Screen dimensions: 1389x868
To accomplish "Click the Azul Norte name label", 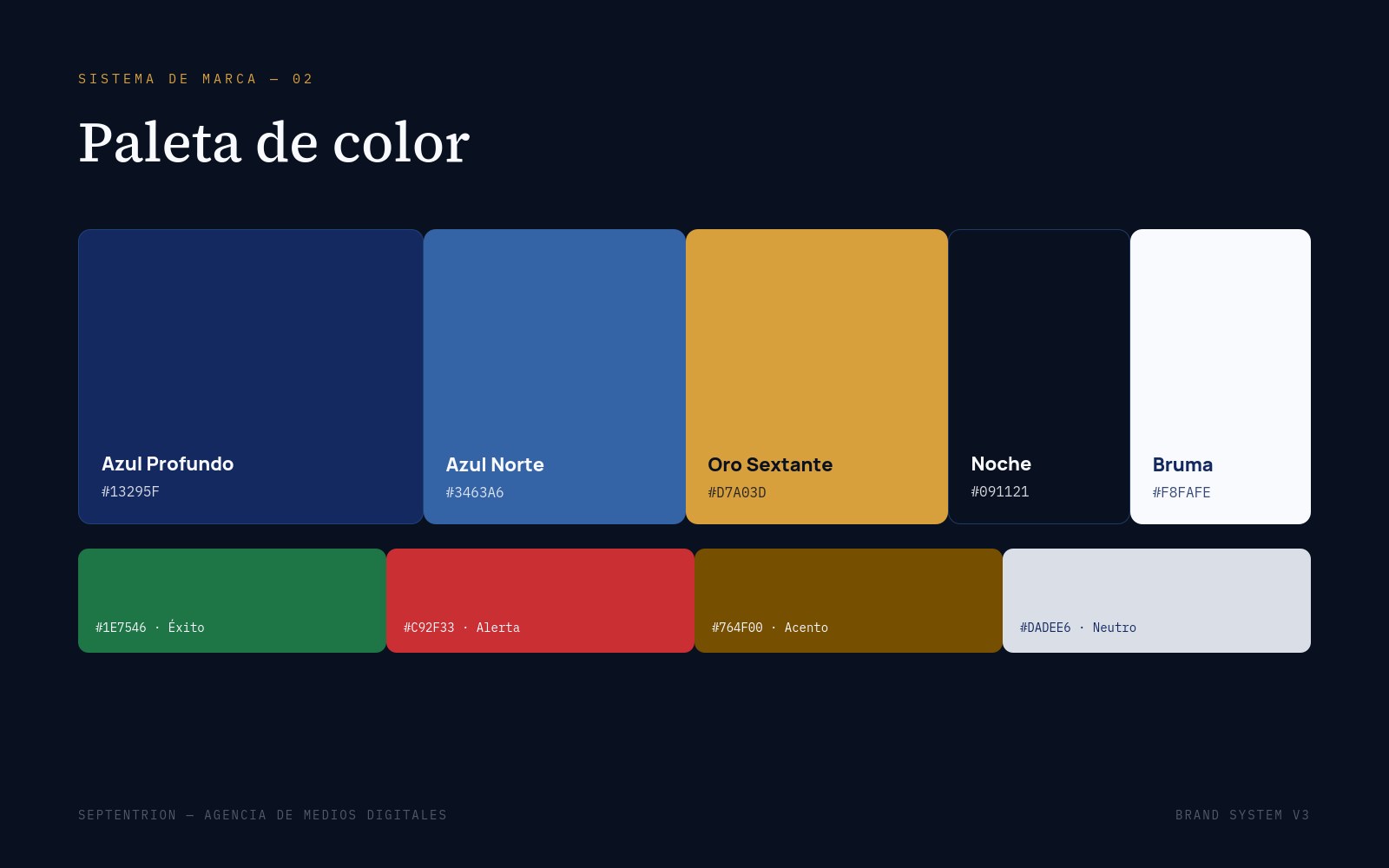I will coord(495,464).
